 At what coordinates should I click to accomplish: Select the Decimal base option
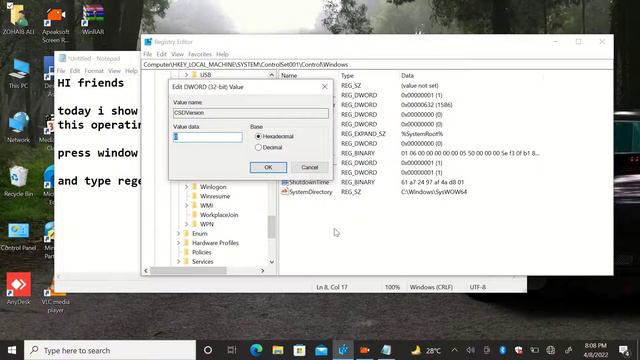269,147
